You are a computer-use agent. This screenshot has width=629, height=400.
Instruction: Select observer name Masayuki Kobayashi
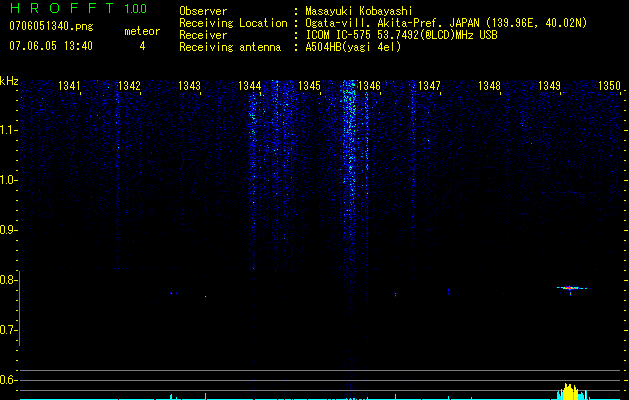[359, 11]
